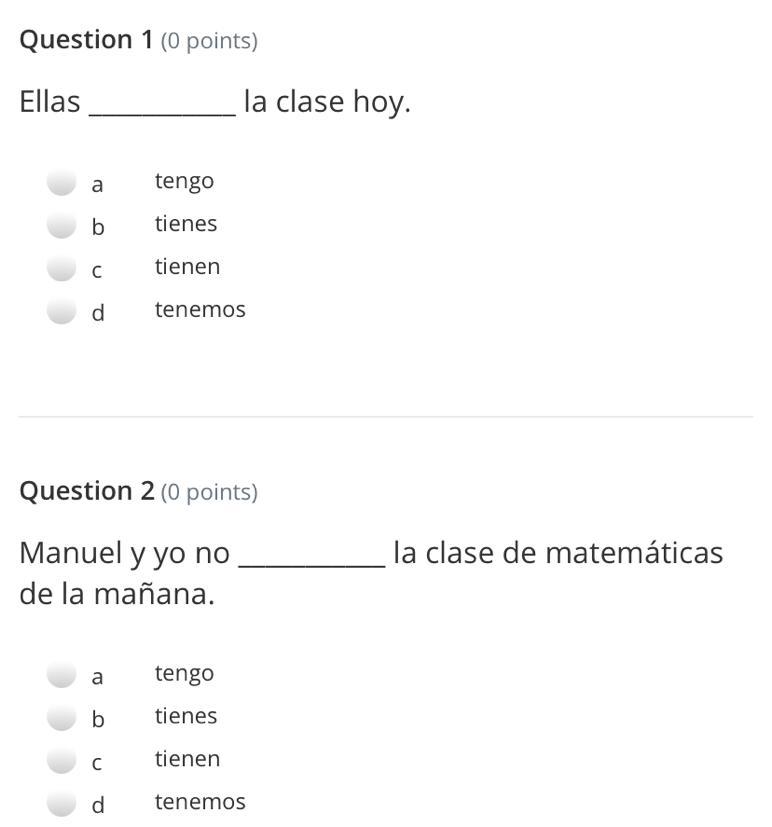The image size is (772, 827).
Task: Select the 'tienes' radio button in Question 1
Action: 62,225
